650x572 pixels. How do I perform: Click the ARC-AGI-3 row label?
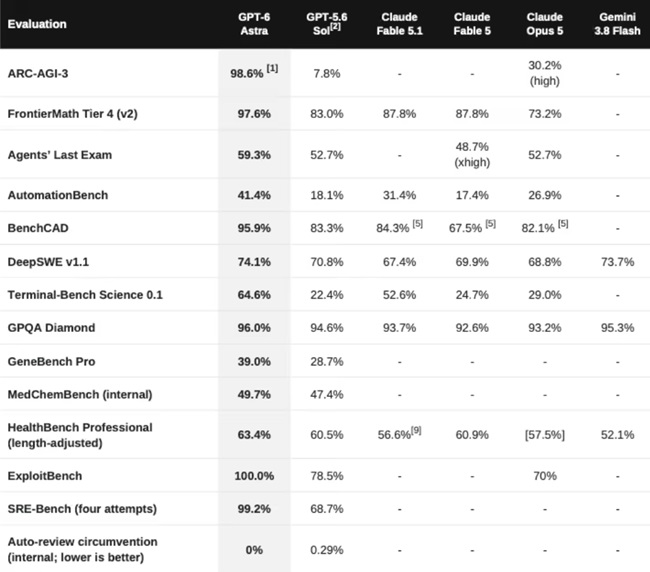click(38, 73)
